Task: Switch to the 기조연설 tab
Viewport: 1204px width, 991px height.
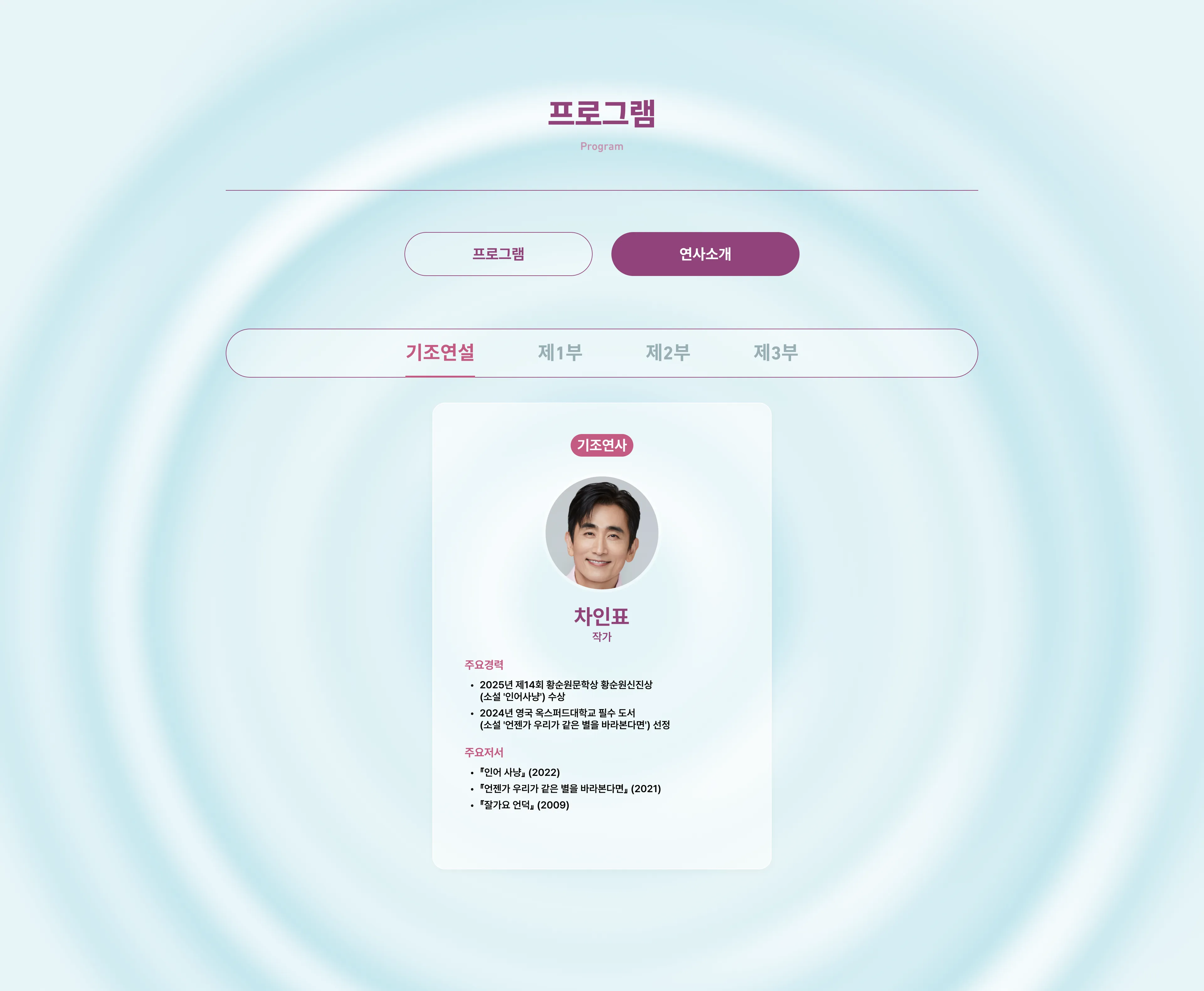Action: [440, 352]
